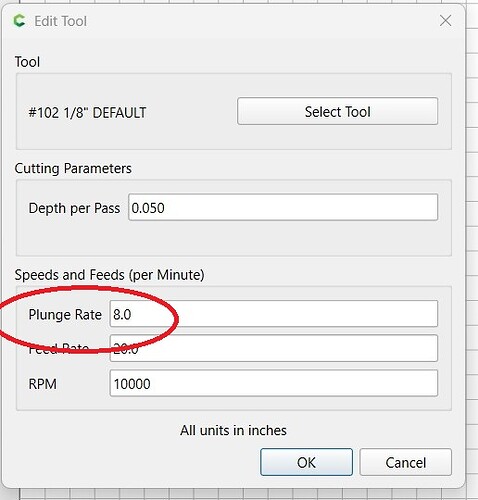Click into the Plunge Rate field

273,314
